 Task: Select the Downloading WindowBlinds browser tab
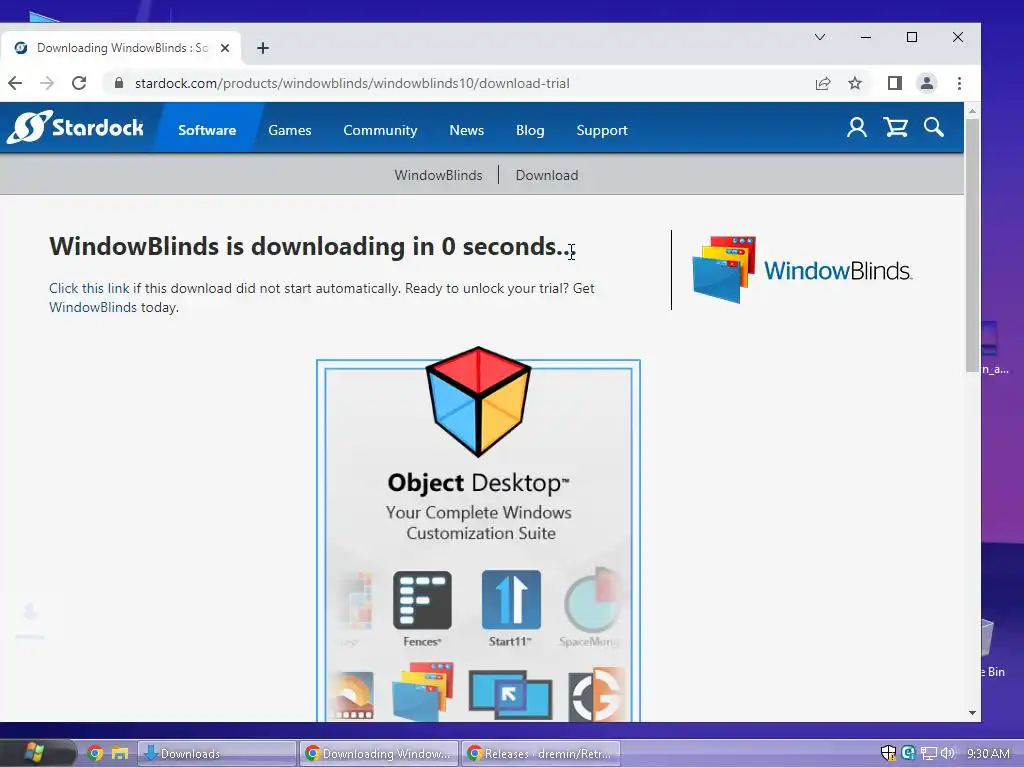coord(121,48)
